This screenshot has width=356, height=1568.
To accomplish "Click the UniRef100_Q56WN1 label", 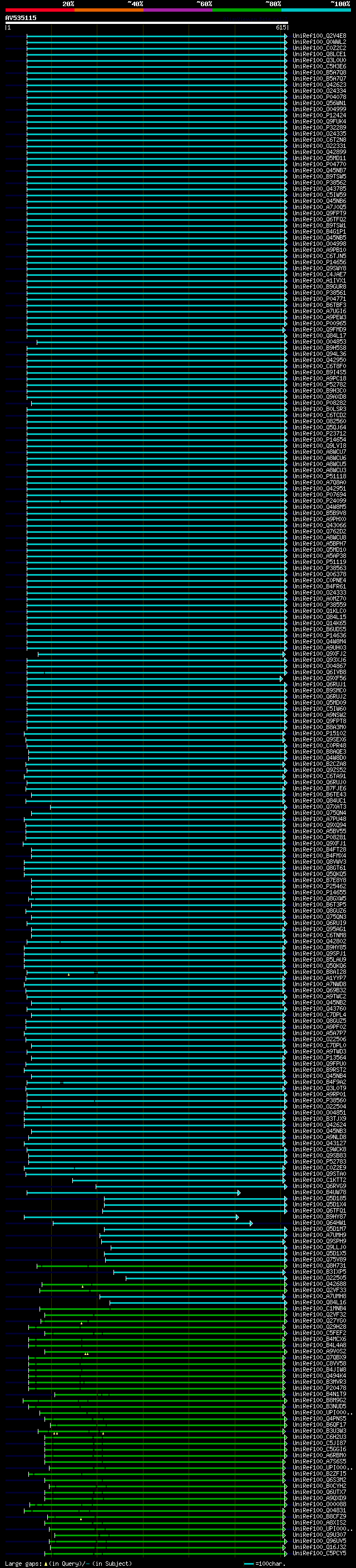I will 319,103.
